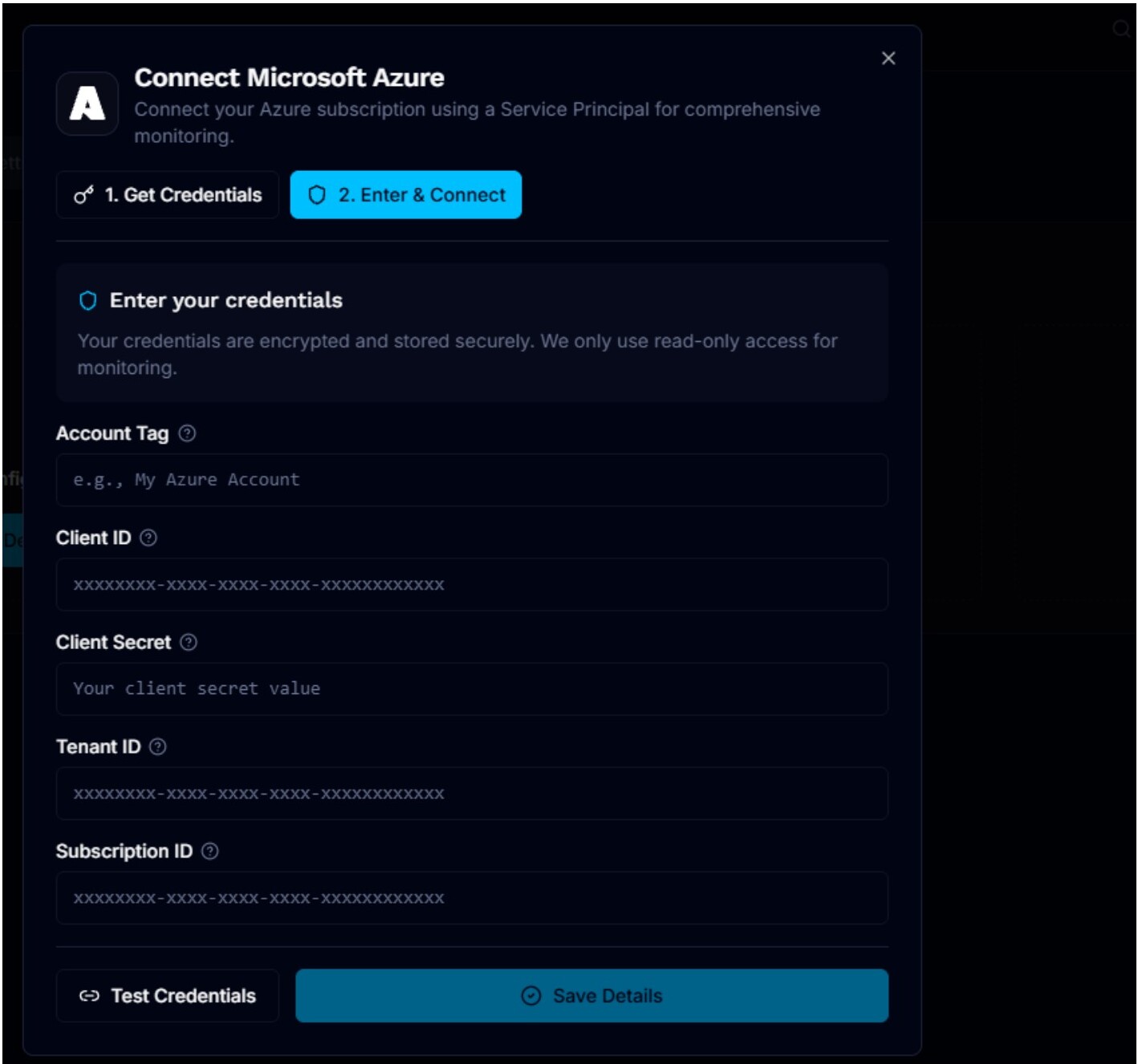1138x1064 pixels.
Task: Click the Azure 'A' logo icon
Action: (x=87, y=104)
